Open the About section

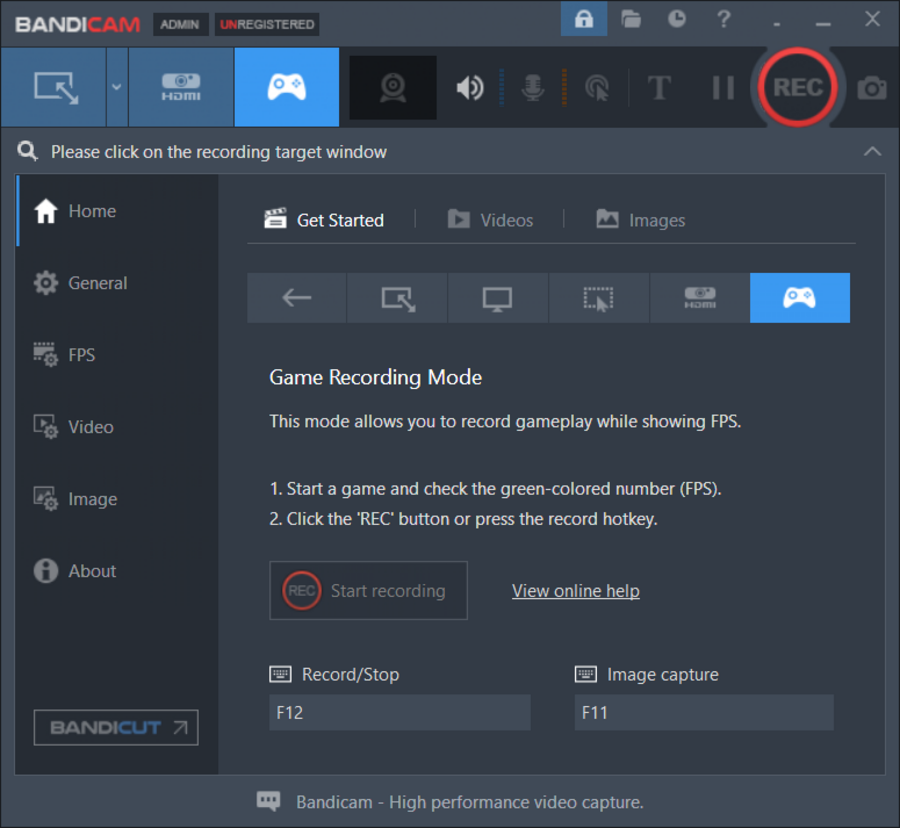tap(117, 571)
